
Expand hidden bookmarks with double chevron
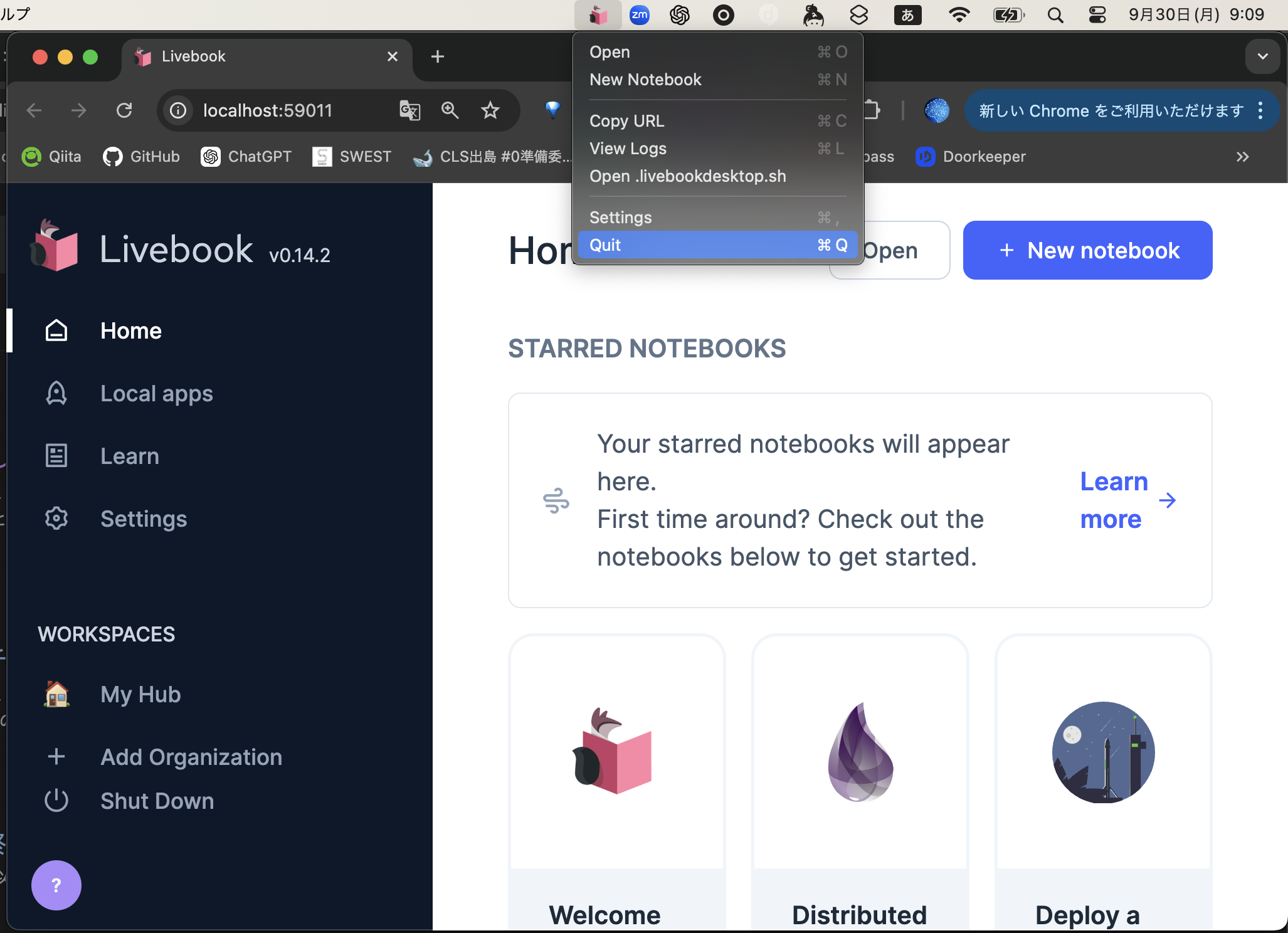pos(1242,157)
